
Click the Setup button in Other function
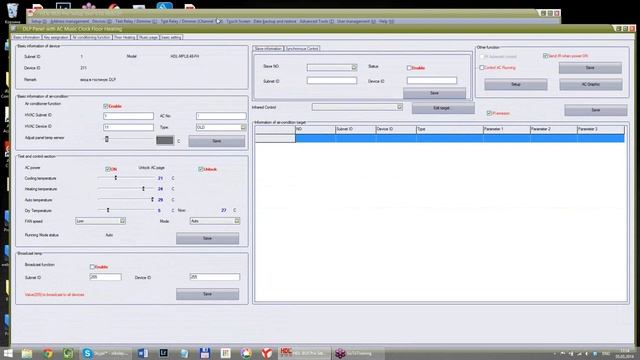point(516,84)
